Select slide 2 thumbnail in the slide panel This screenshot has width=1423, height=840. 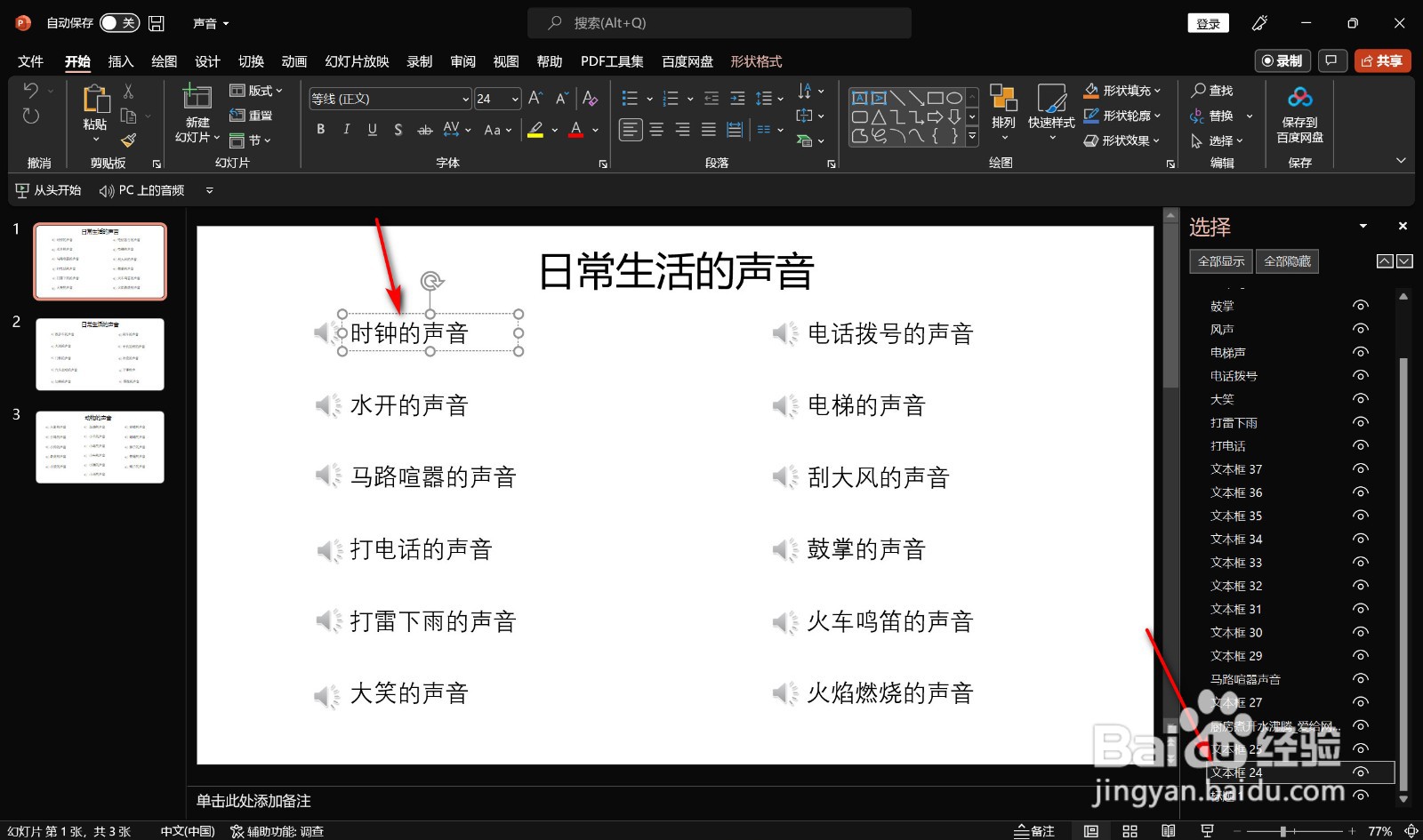pyautogui.click(x=100, y=354)
